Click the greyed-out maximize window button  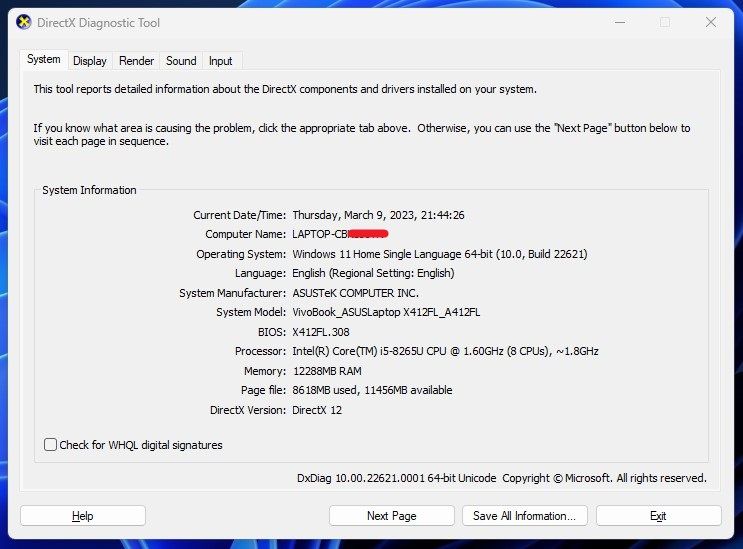[x=665, y=22]
